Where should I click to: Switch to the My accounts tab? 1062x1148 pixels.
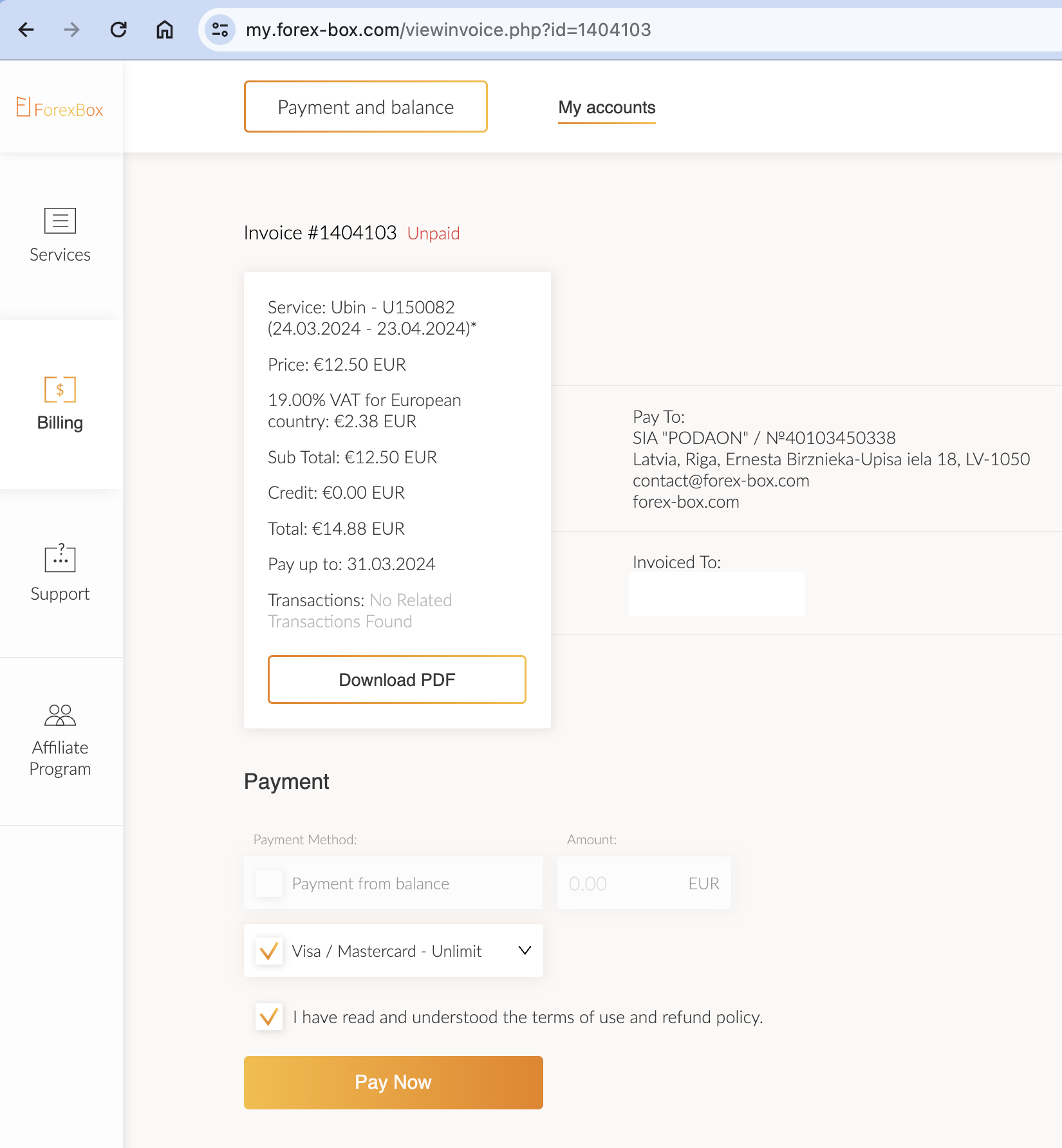(x=606, y=107)
